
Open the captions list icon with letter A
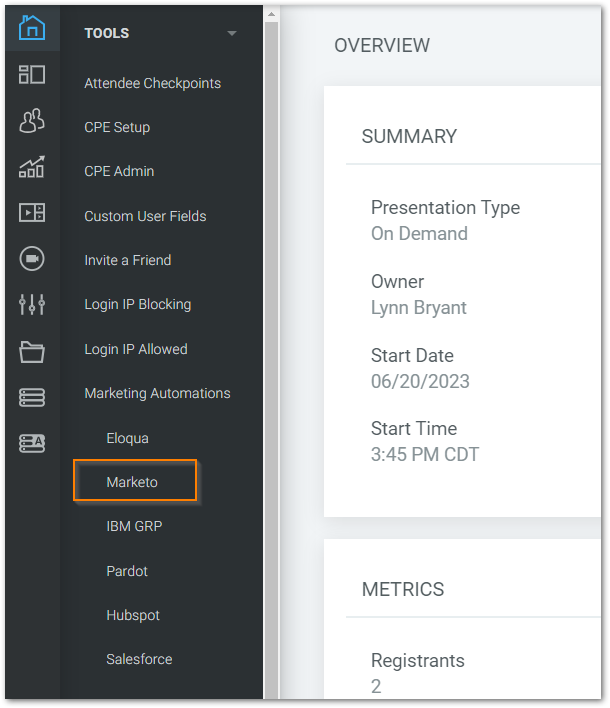32,443
